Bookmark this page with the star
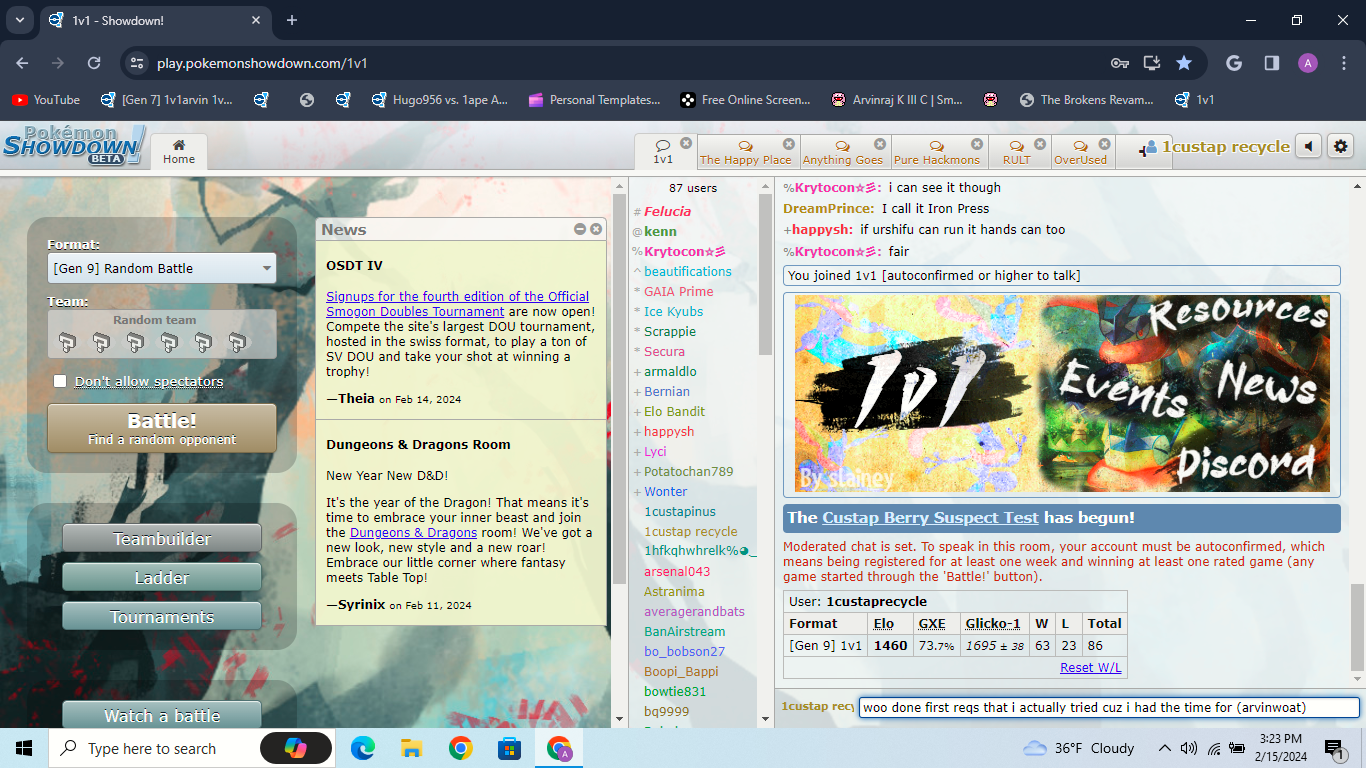This screenshot has width=1366, height=768. click(1184, 63)
